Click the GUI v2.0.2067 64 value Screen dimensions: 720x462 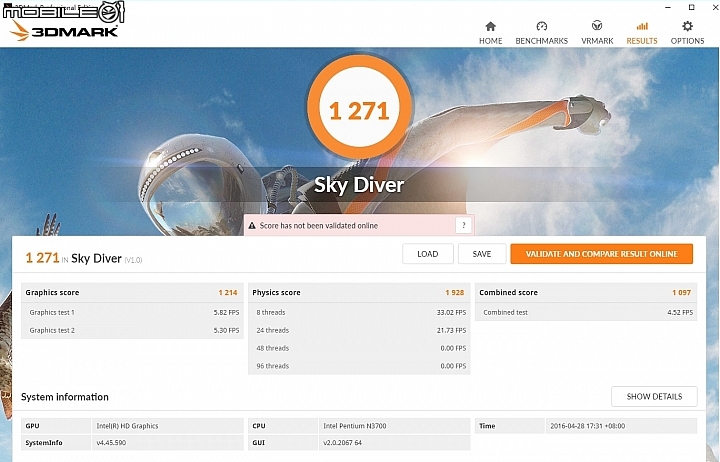click(343, 443)
